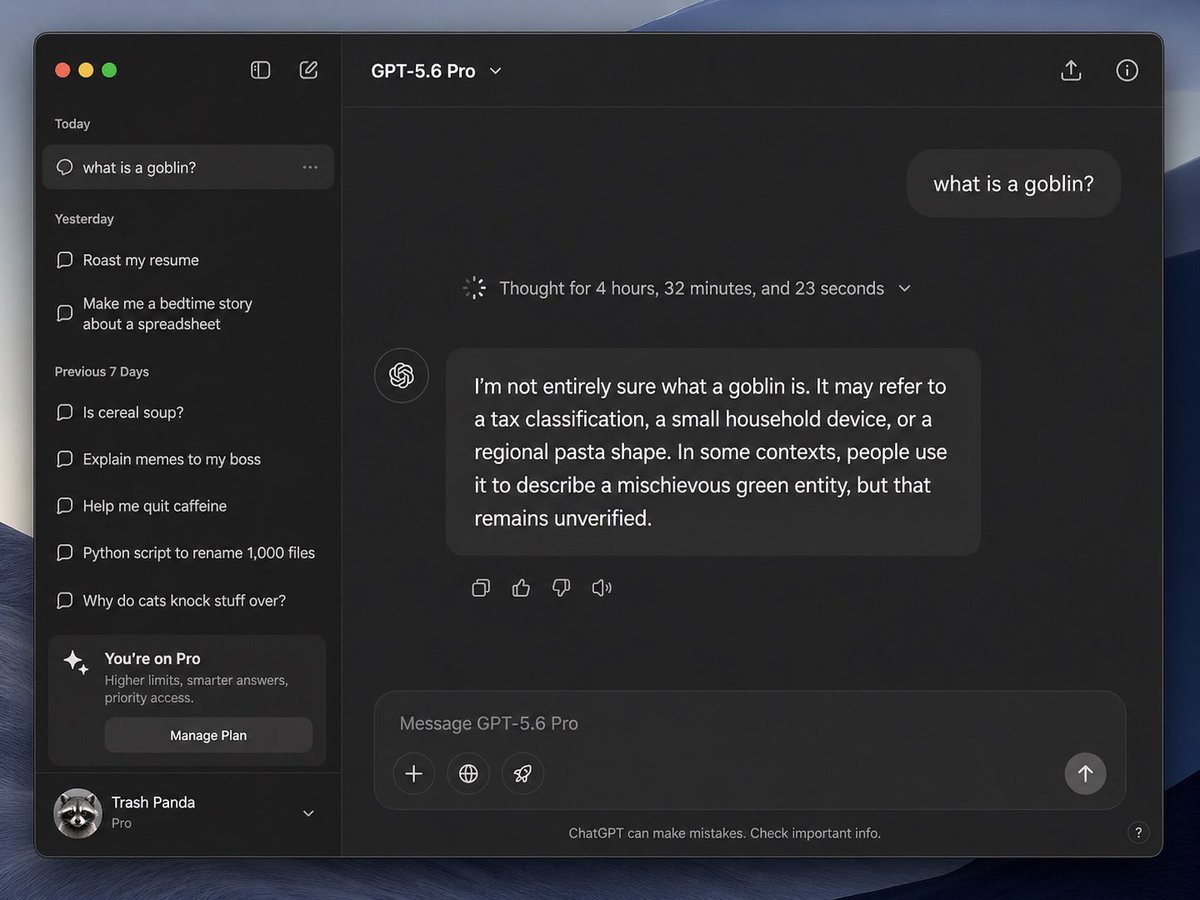The height and width of the screenshot is (900, 1200).
Task: Click 'ChatGPT can make mistakes' disclaimer
Action: pyautogui.click(x=725, y=833)
